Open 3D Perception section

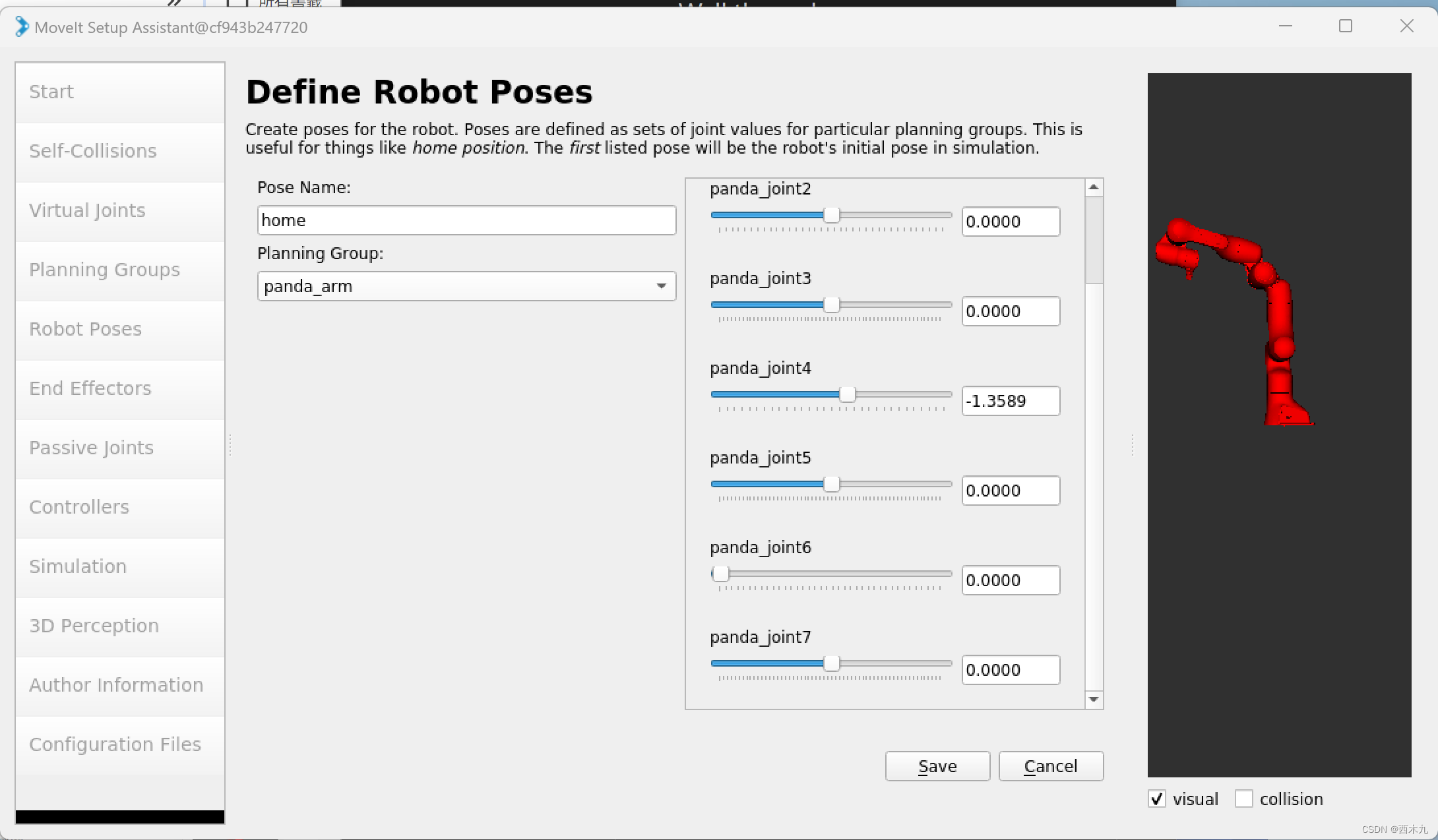pos(119,626)
